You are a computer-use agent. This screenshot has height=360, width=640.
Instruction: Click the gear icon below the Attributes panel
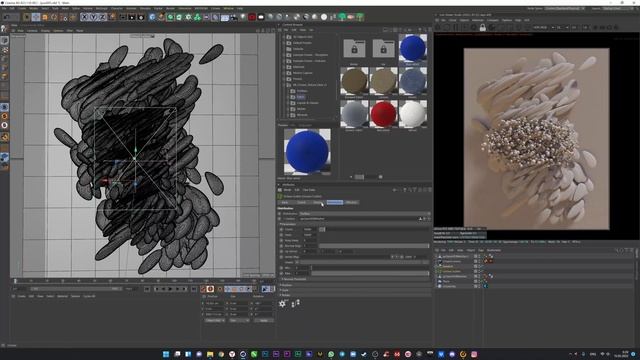pos(282,304)
